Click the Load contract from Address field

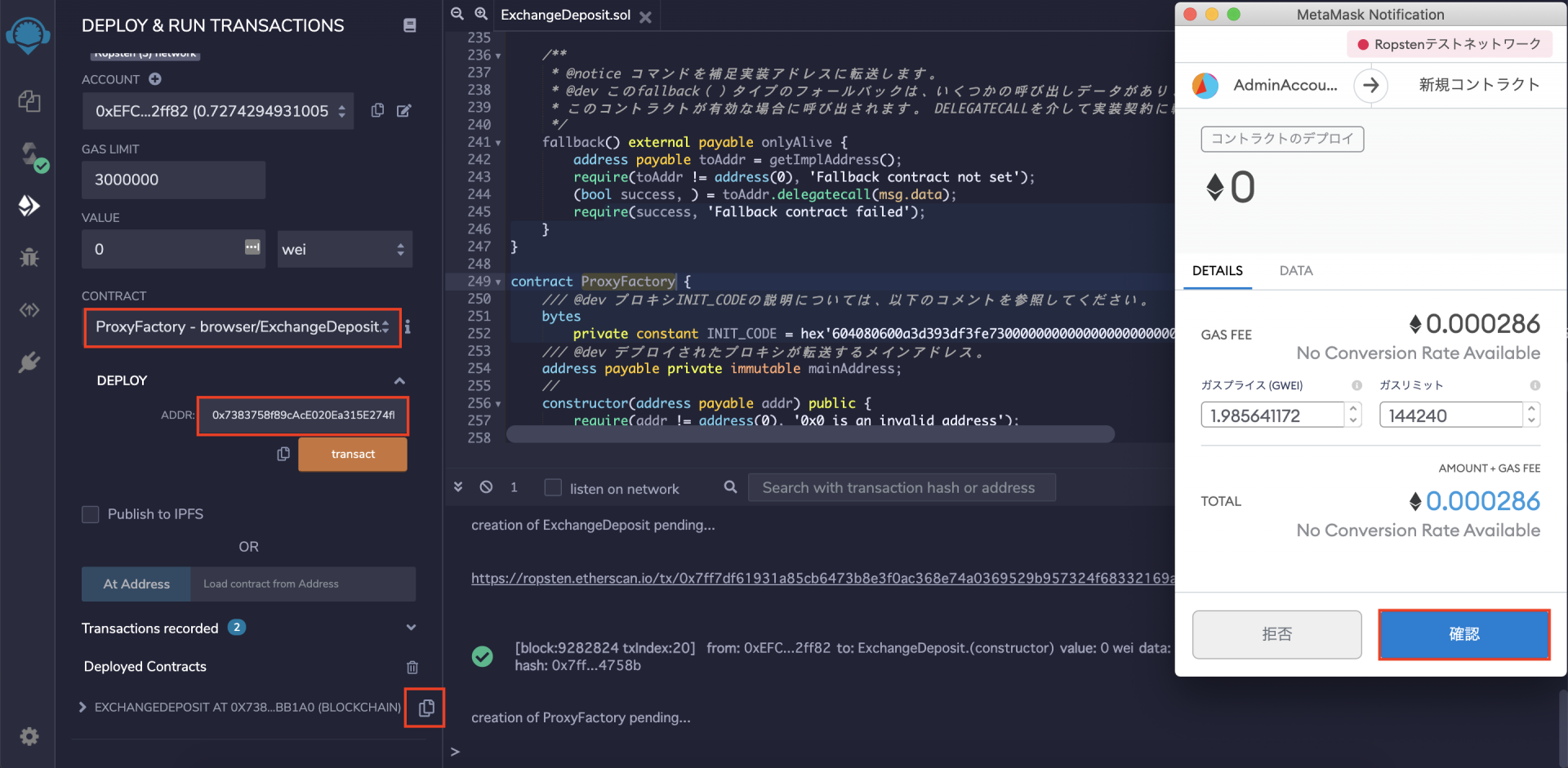[x=303, y=584]
